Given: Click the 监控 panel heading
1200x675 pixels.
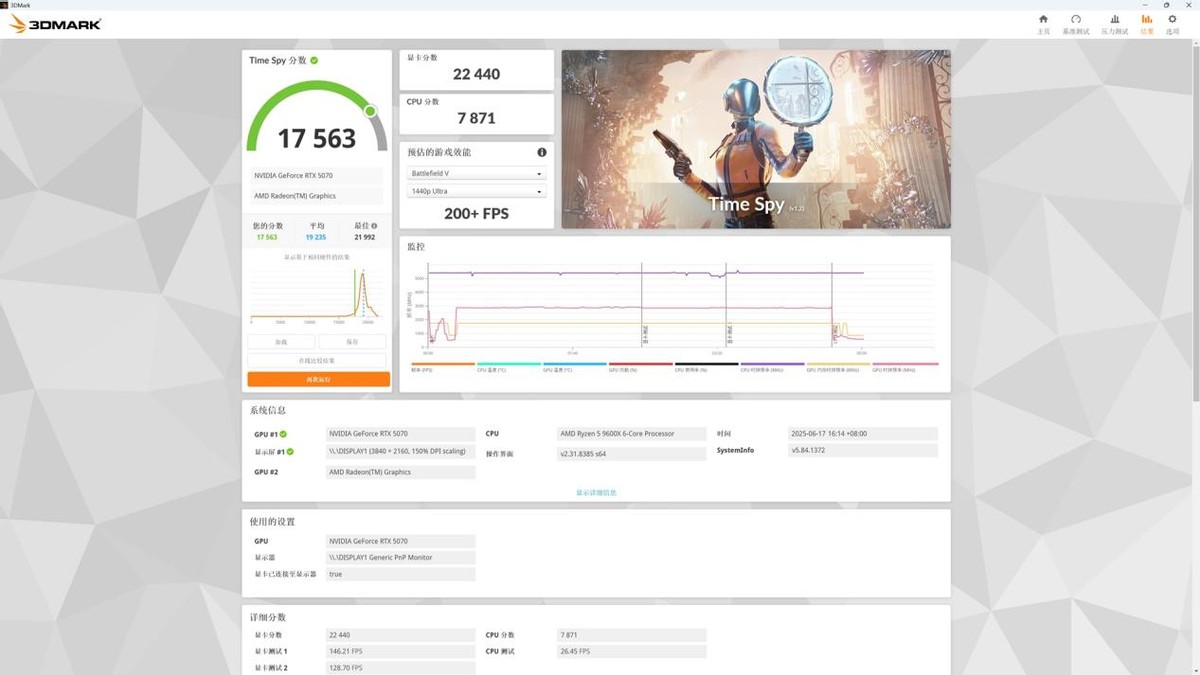Looking at the screenshot, I should coord(416,246).
